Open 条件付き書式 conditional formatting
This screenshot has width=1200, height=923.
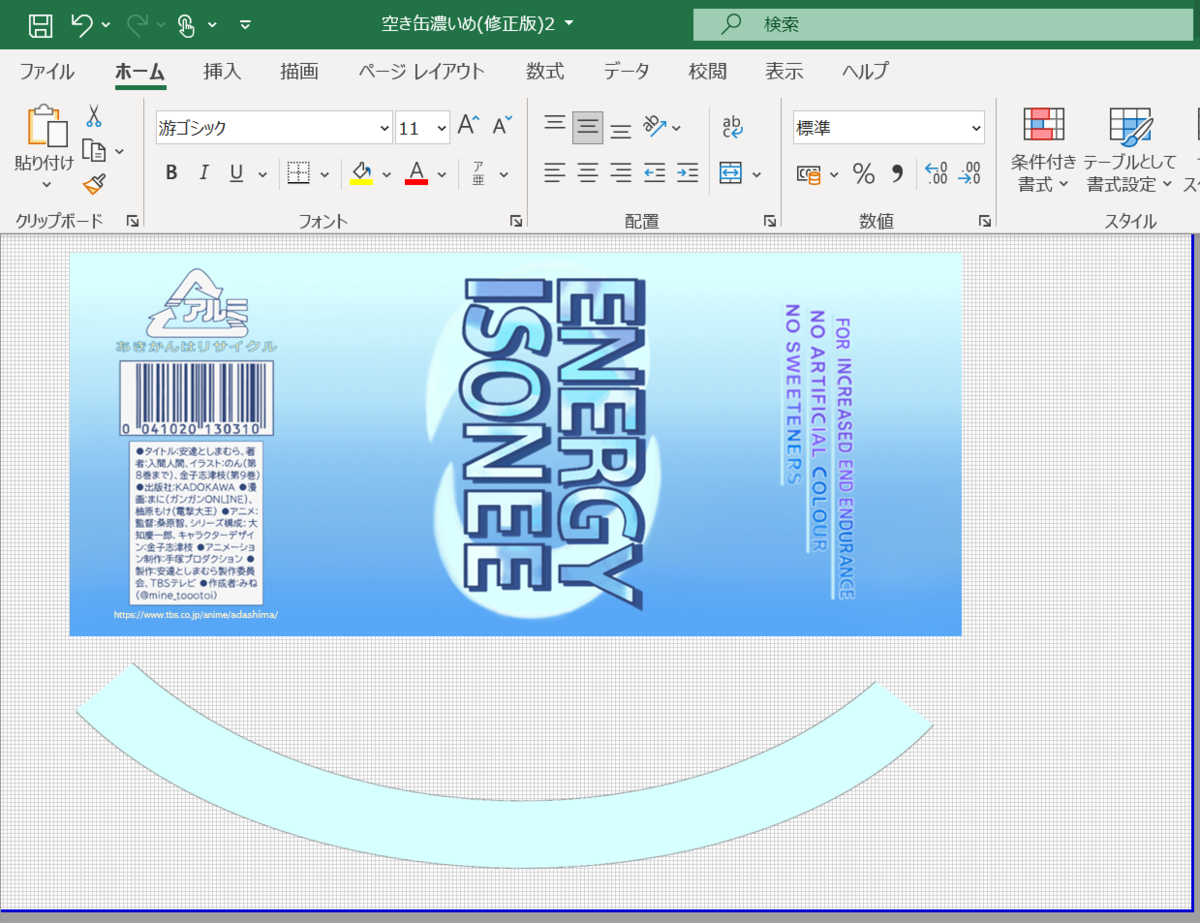pyautogui.click(x=1043, y=150)
